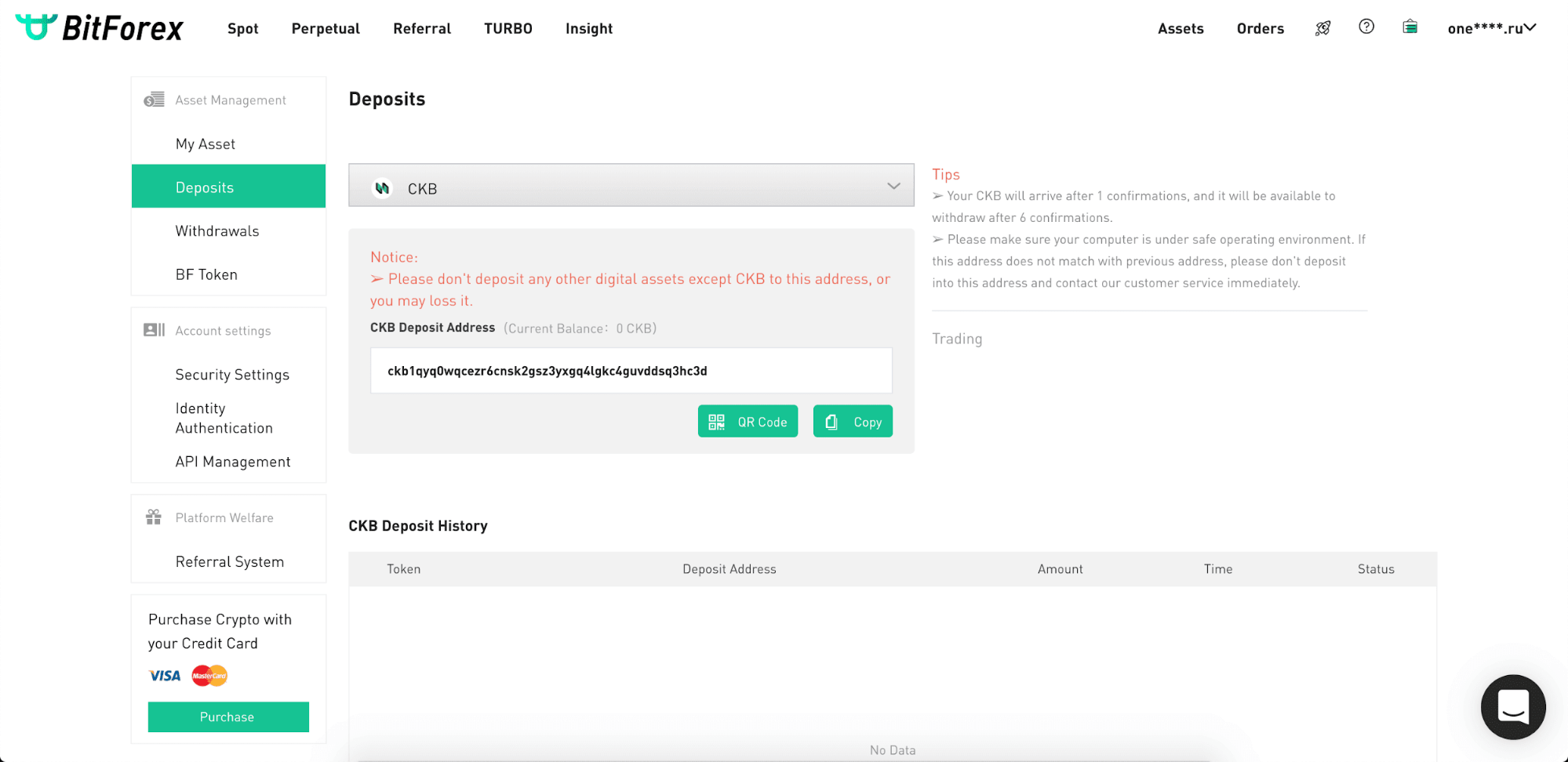Click the Account settings section icon

[154, 330]
